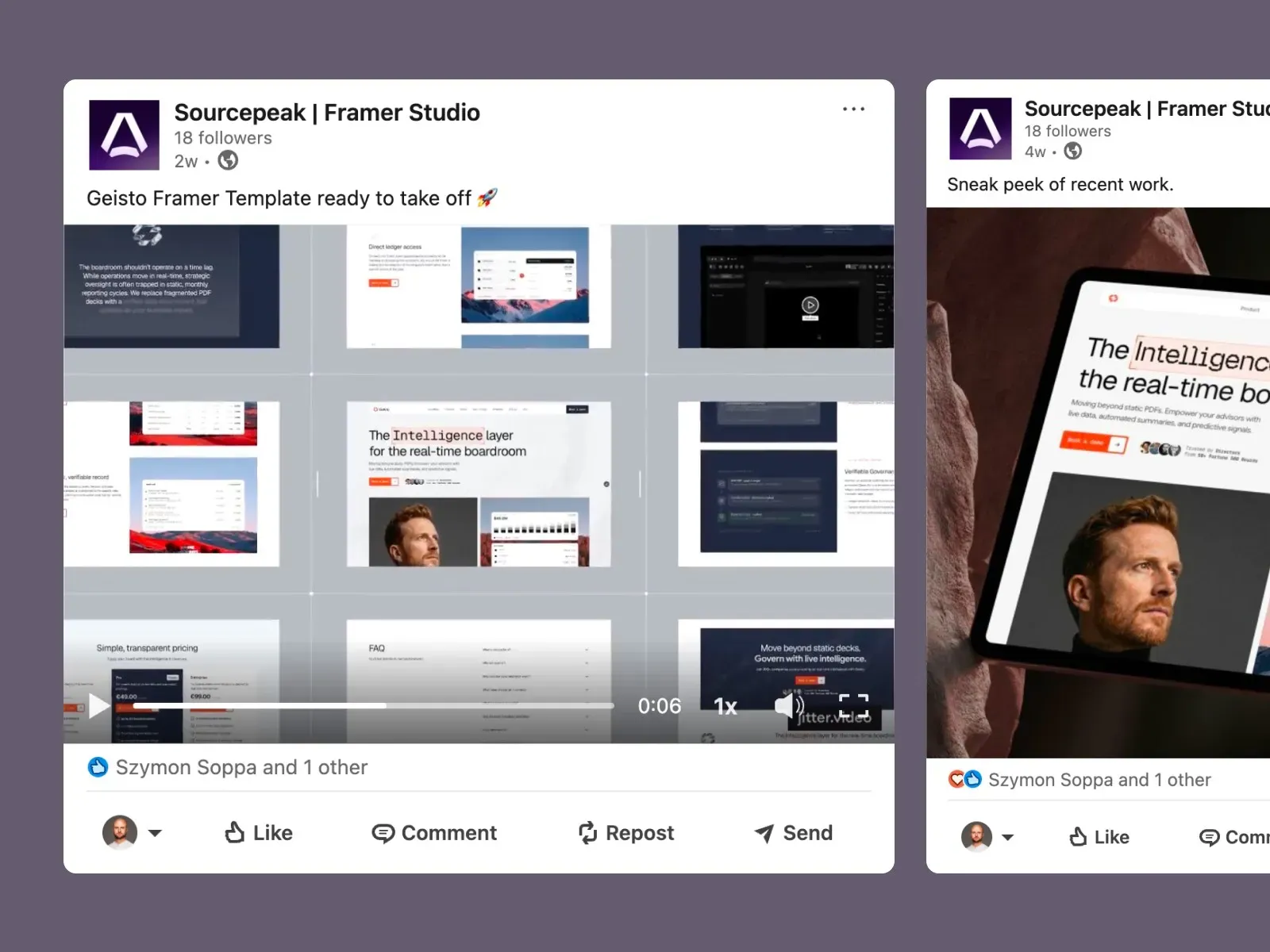Click the profile avatar on the Sneak peek post

coord(976,837)
